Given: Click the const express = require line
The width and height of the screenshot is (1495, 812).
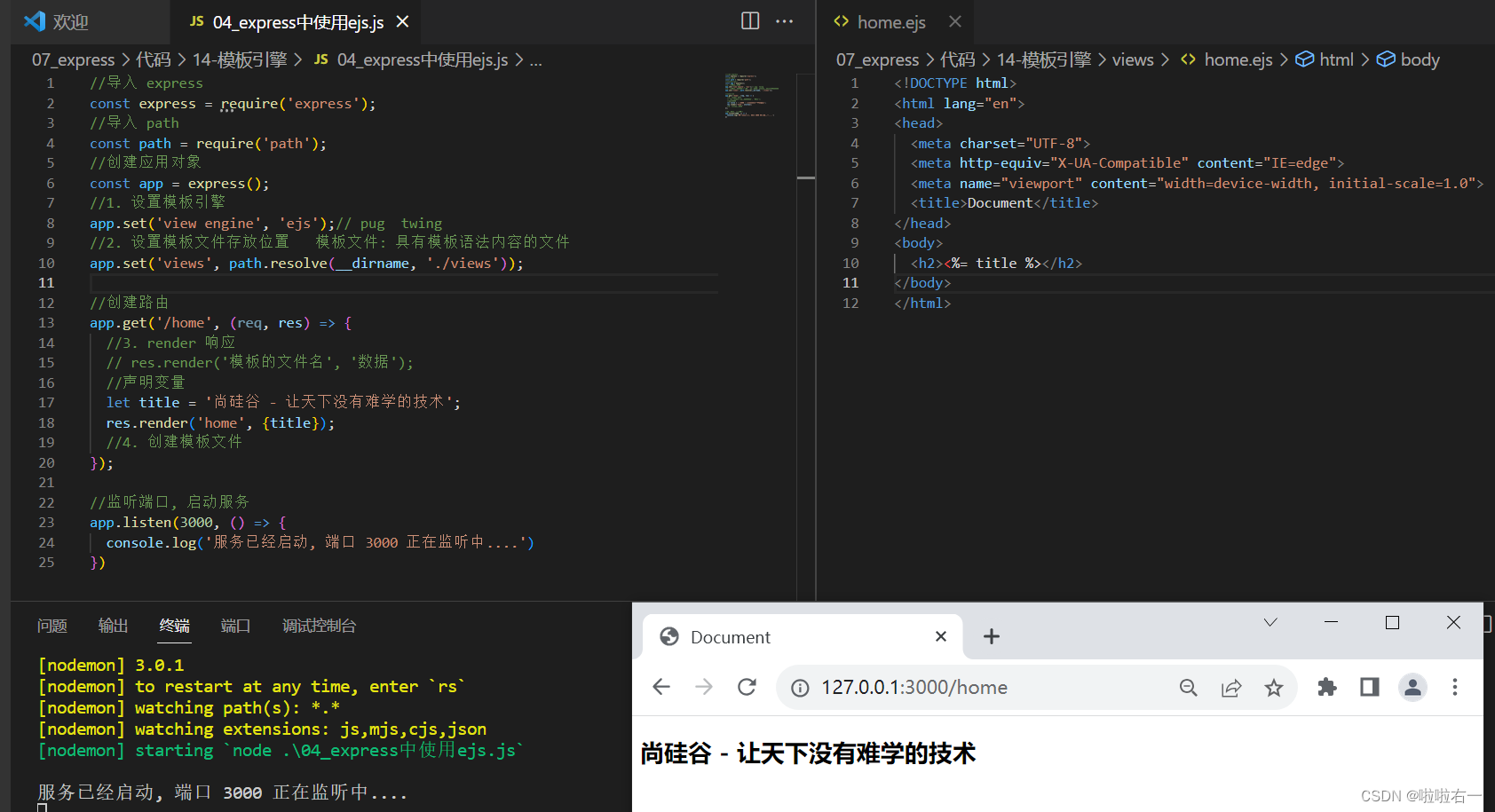Looking at the screenshot, I should pyautogui.click(x=233, y=104).
